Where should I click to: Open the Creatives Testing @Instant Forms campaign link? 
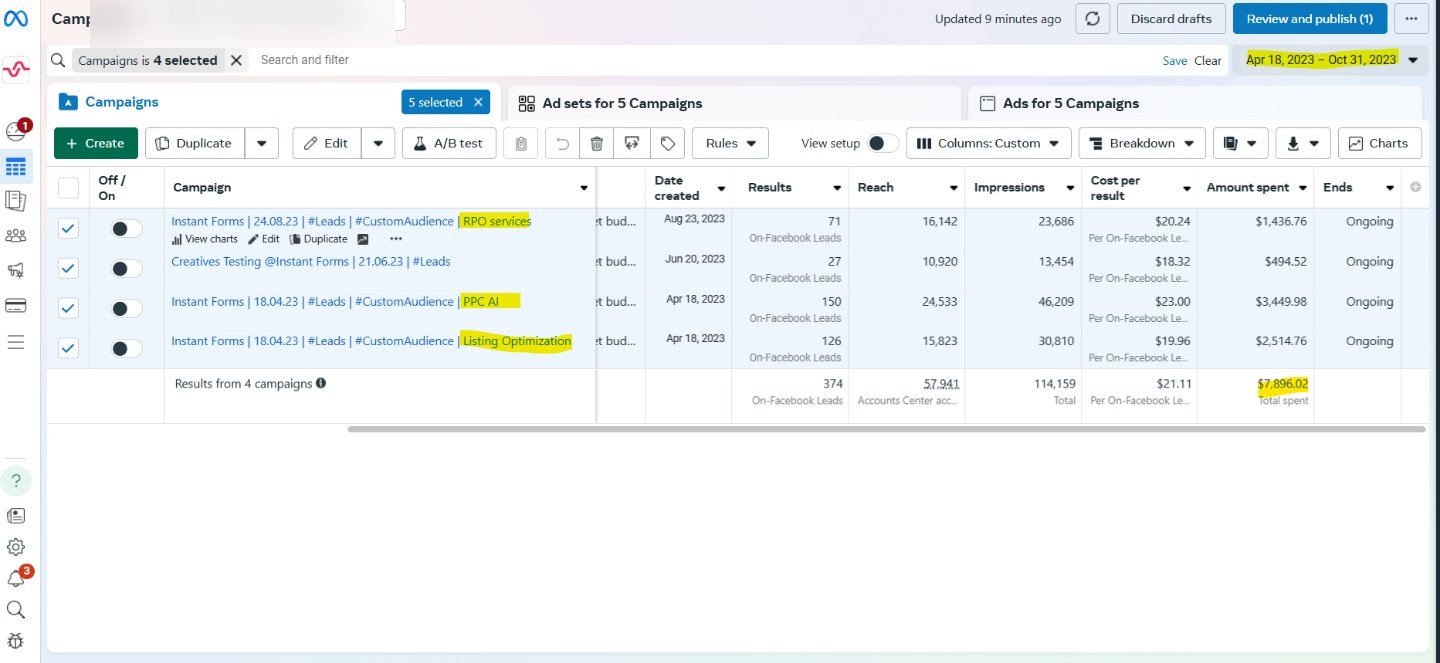point(311,261)
